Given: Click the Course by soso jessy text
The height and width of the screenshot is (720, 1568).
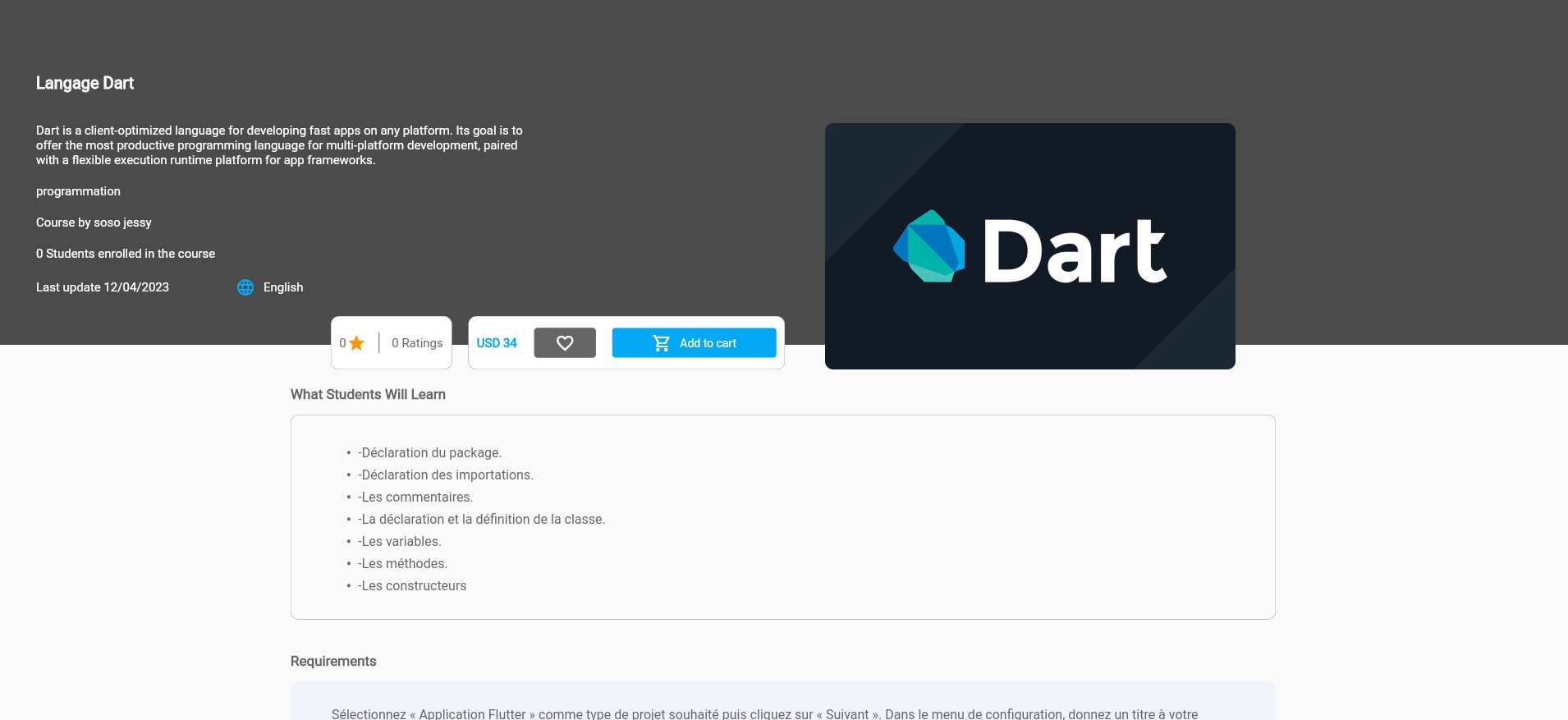Looking at the screenshot, I should coord(94,222).
